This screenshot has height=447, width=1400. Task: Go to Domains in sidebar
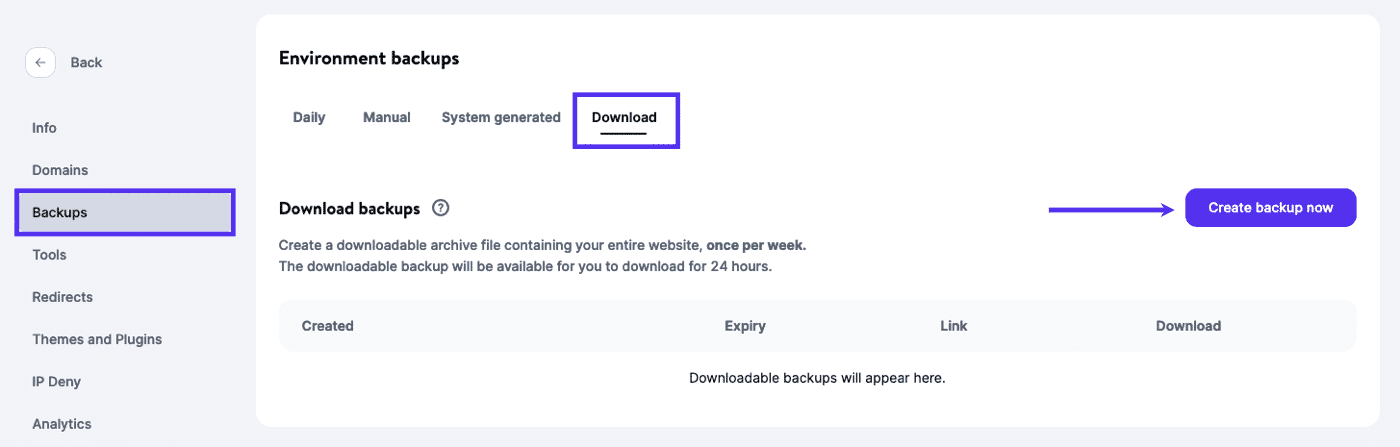pyautogui.click(x=60, y=170)
